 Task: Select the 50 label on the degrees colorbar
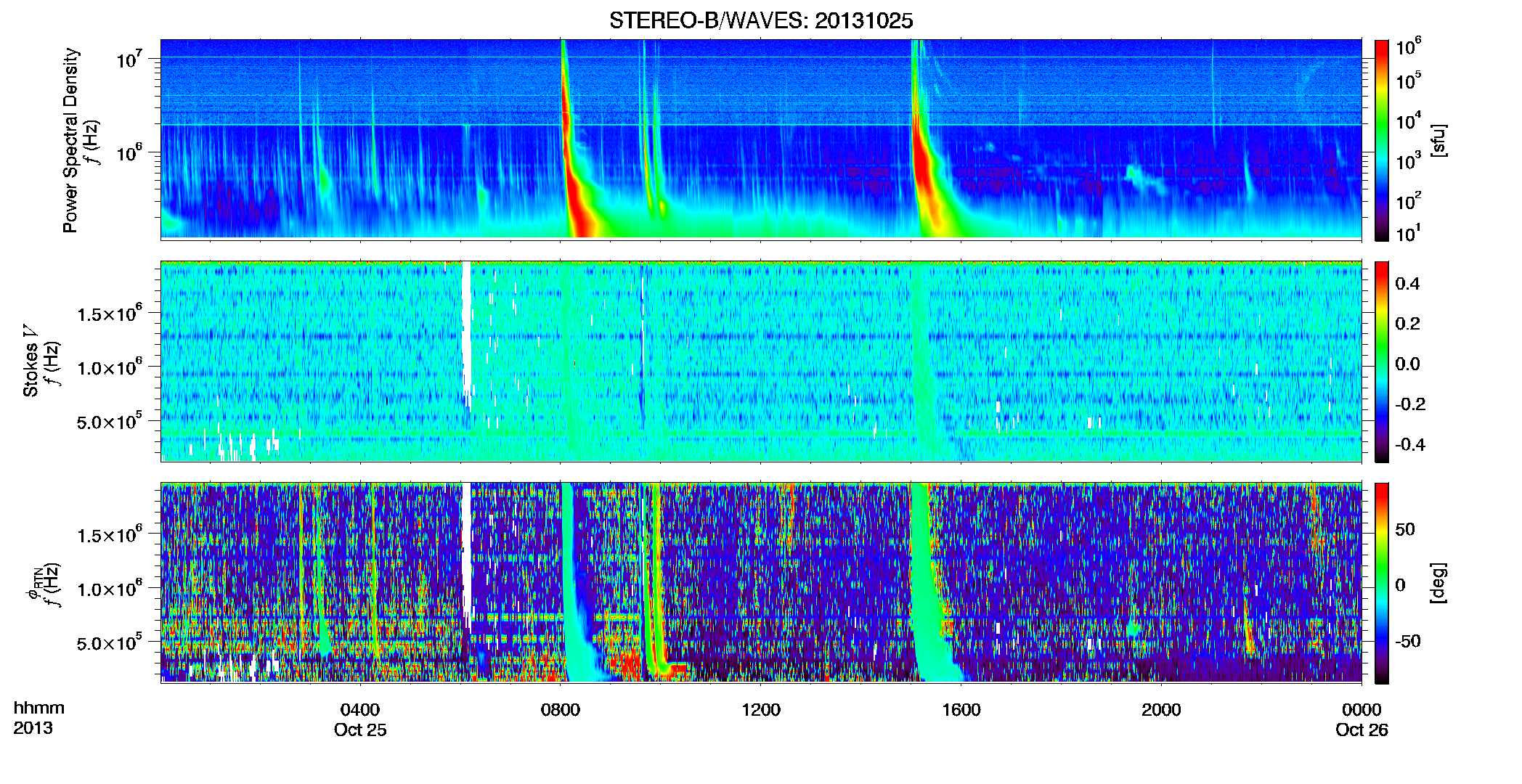[x=1405, y=528]
